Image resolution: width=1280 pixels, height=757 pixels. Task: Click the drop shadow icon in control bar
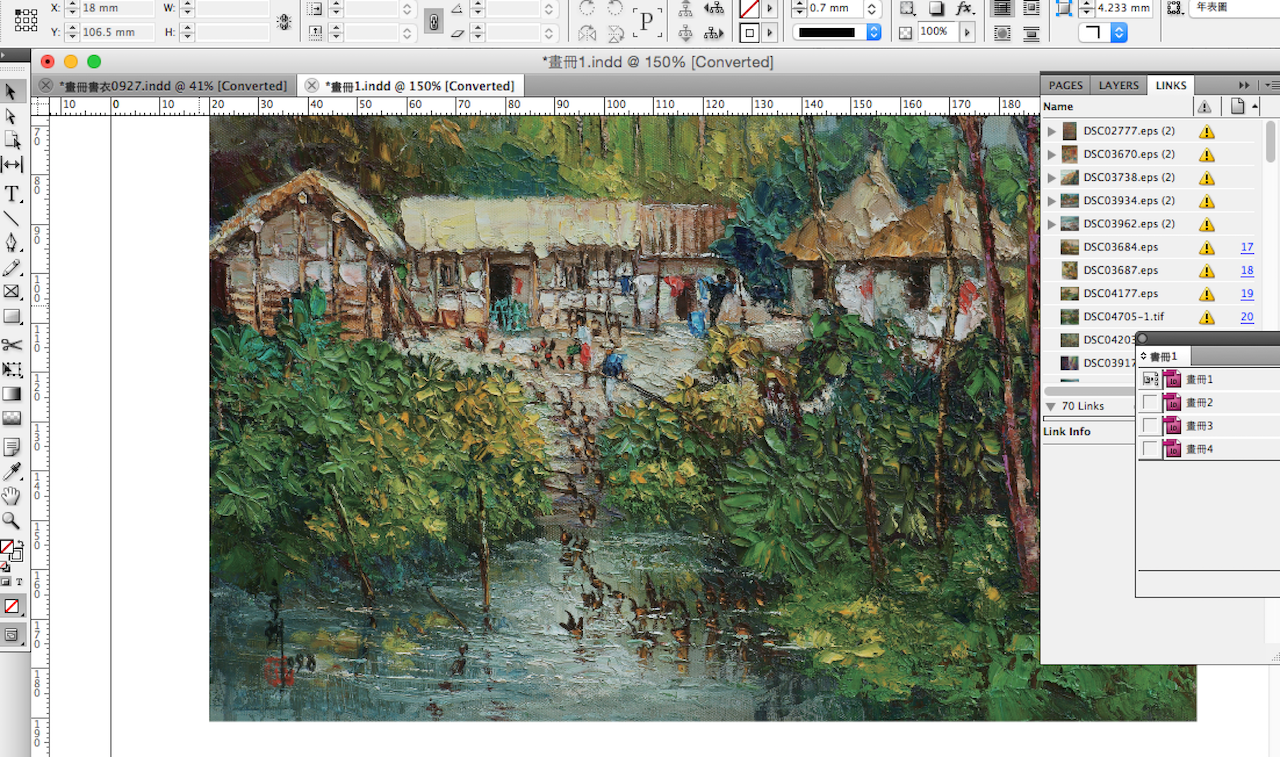click(x=936, y=9)
